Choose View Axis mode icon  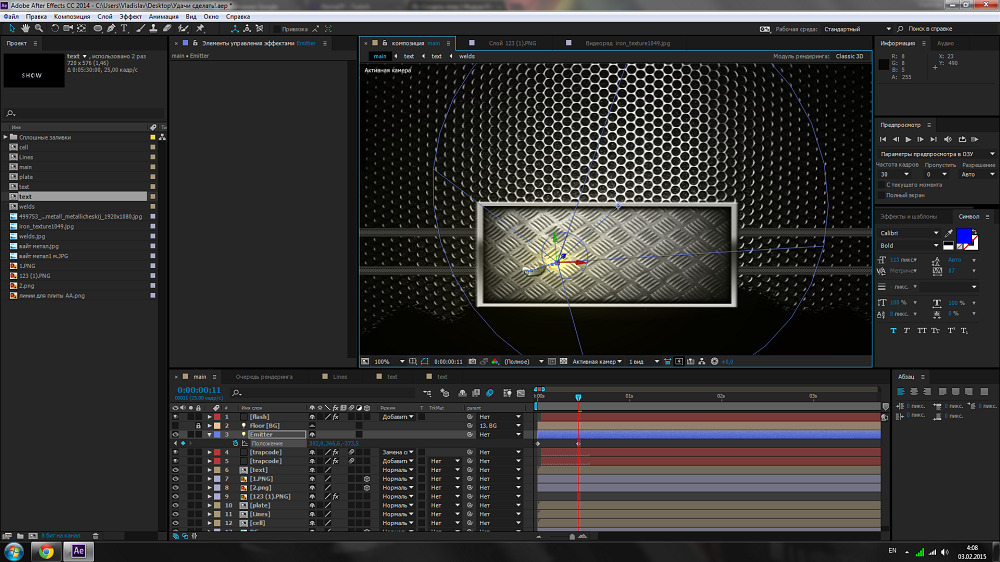[x=260, y=29]
